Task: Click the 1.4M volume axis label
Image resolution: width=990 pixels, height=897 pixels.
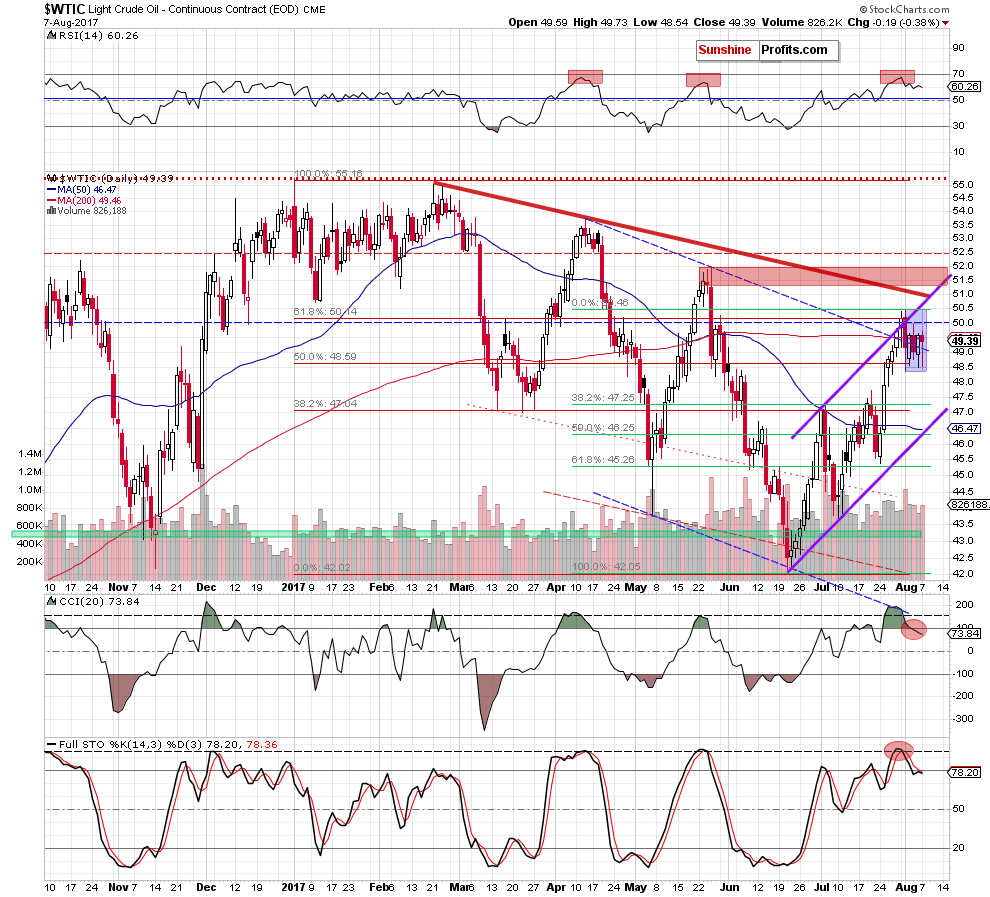Action: pyautogui.click(x=30, y=454)
